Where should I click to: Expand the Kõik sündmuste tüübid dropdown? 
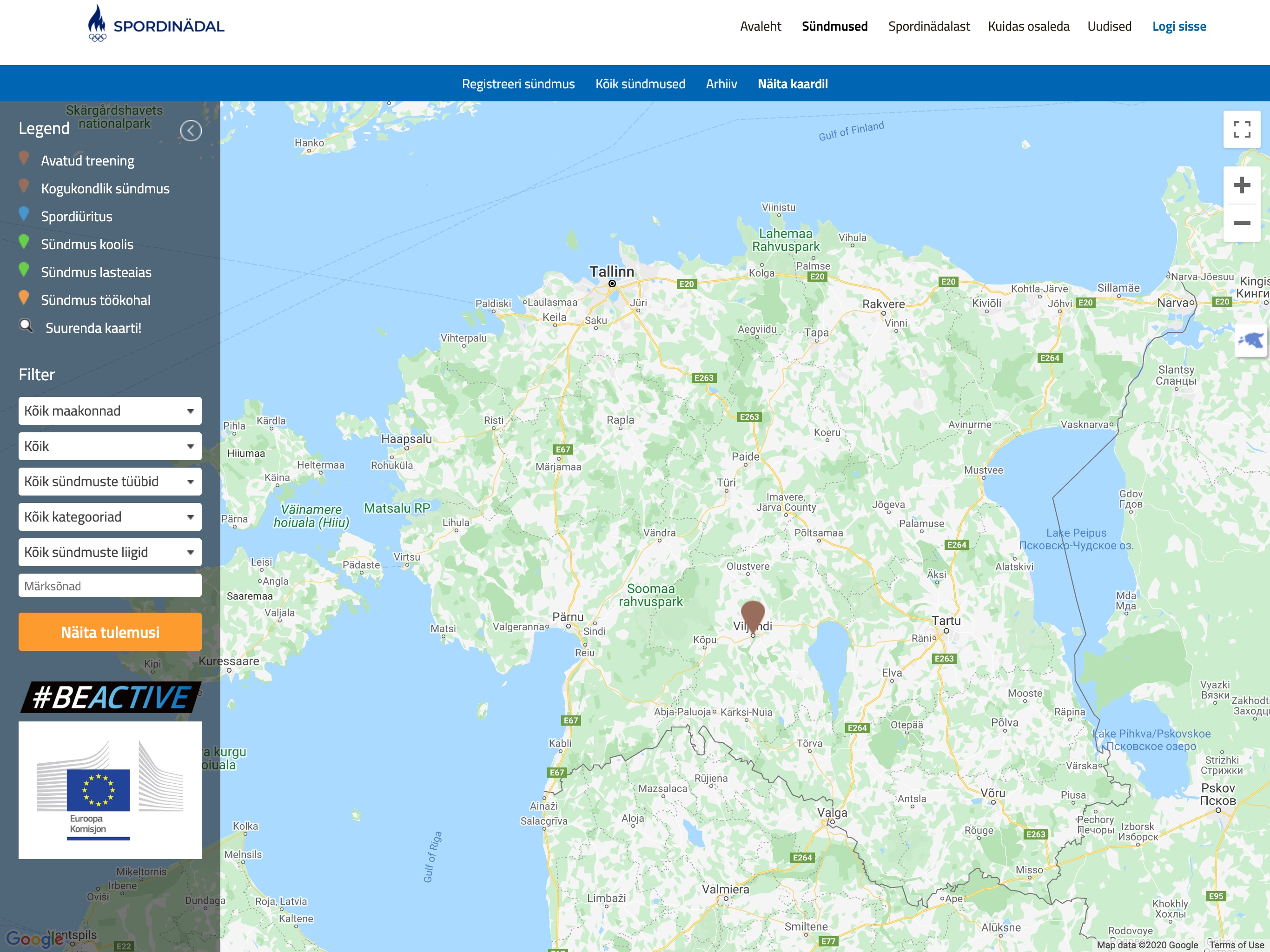pos(110,482)
